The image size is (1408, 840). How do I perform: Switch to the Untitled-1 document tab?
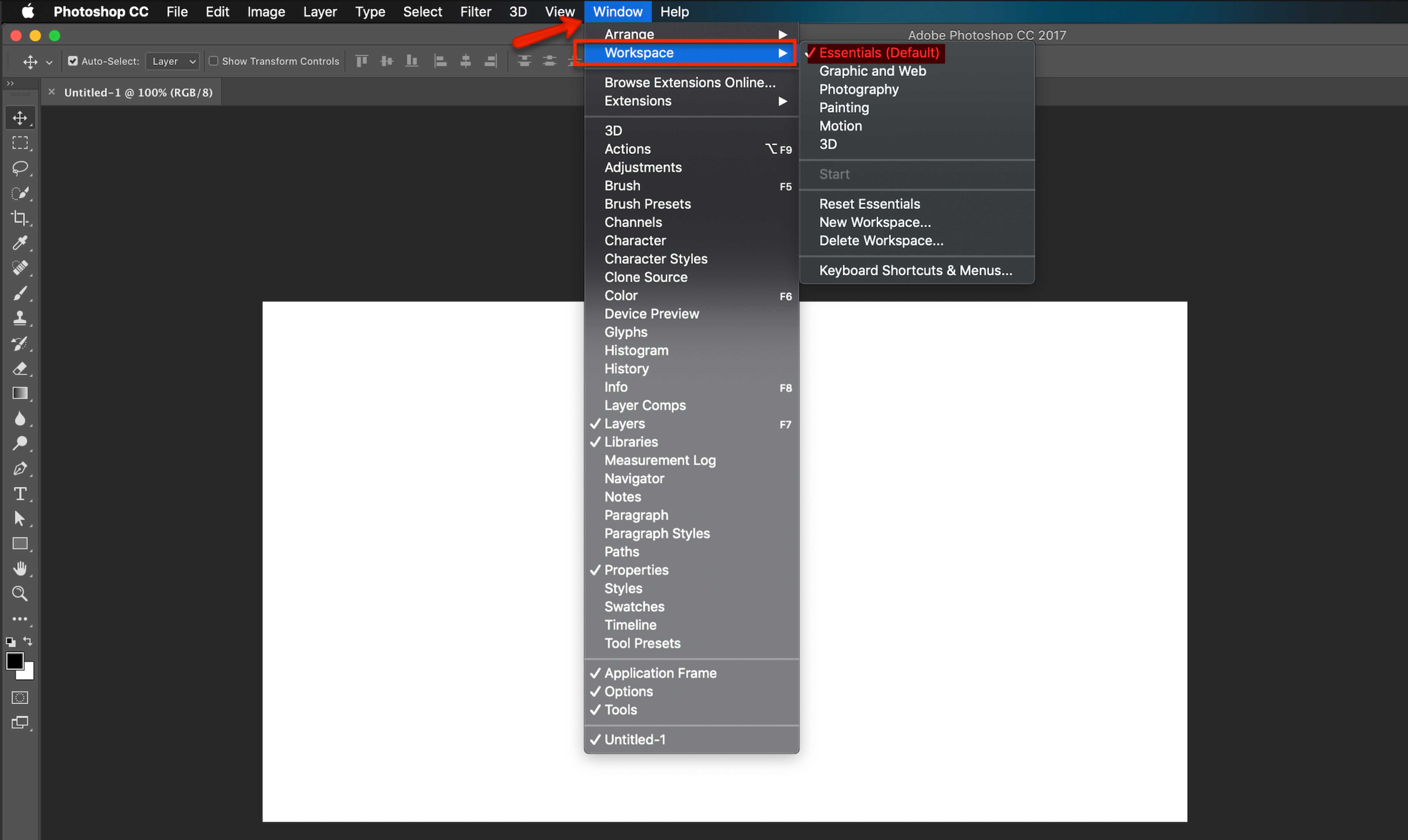point(137,93)
